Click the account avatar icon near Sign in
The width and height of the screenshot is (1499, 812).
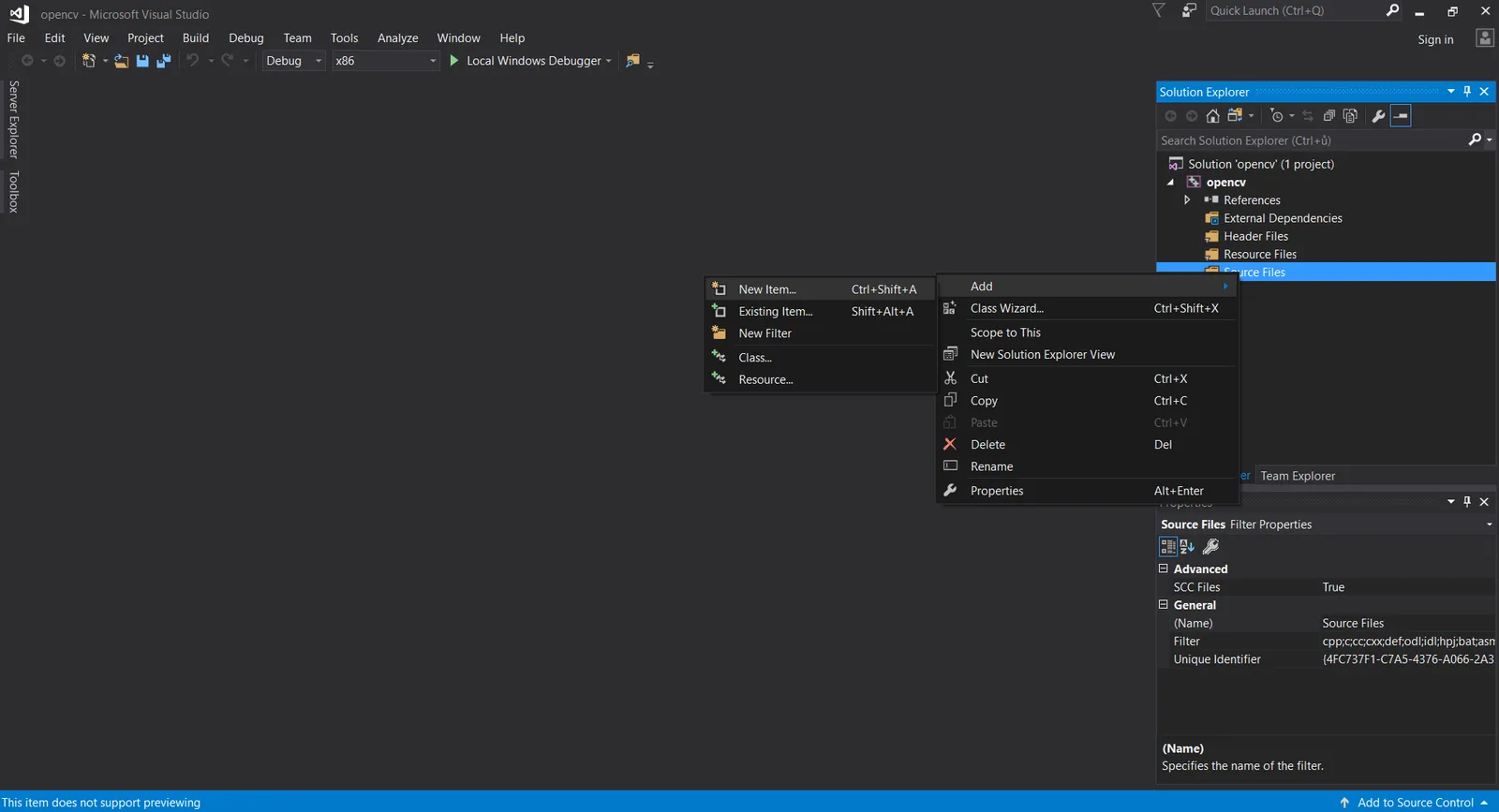coord(1485,38)
